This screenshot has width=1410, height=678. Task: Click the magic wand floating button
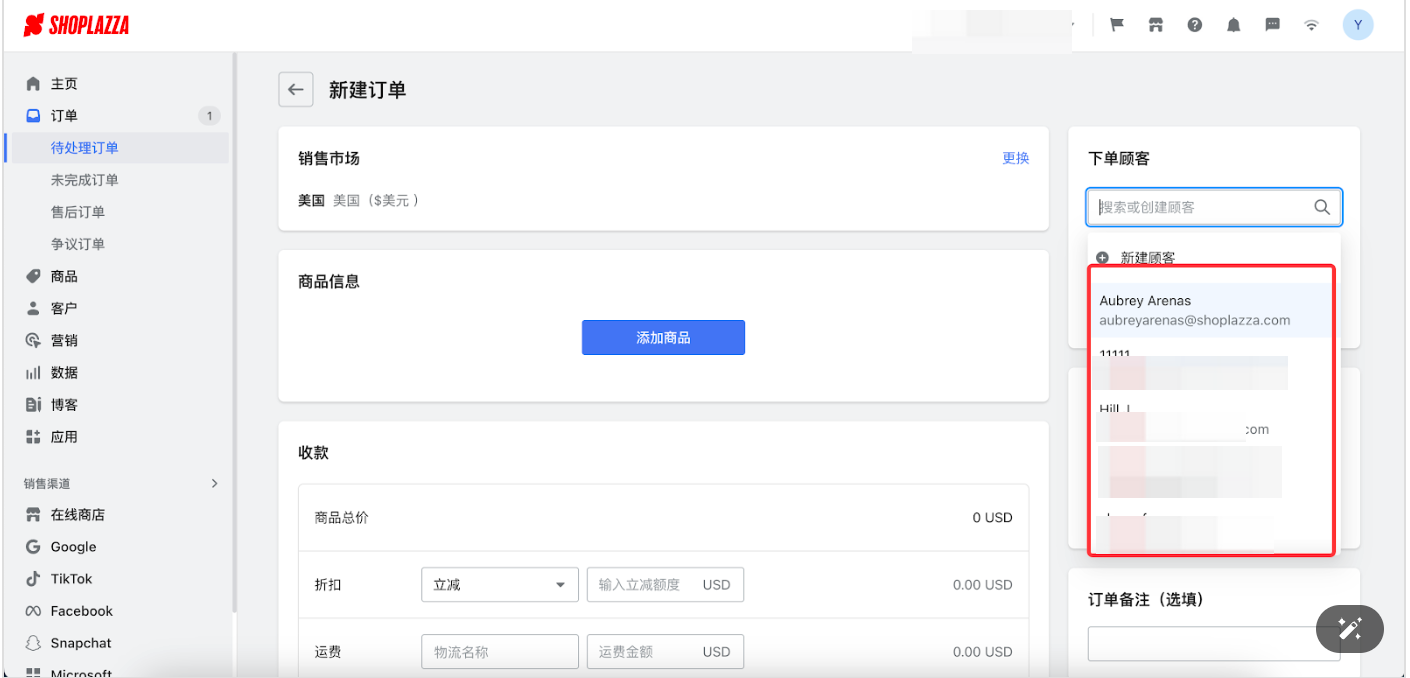pyautogui.click(x=1350, y=628)
